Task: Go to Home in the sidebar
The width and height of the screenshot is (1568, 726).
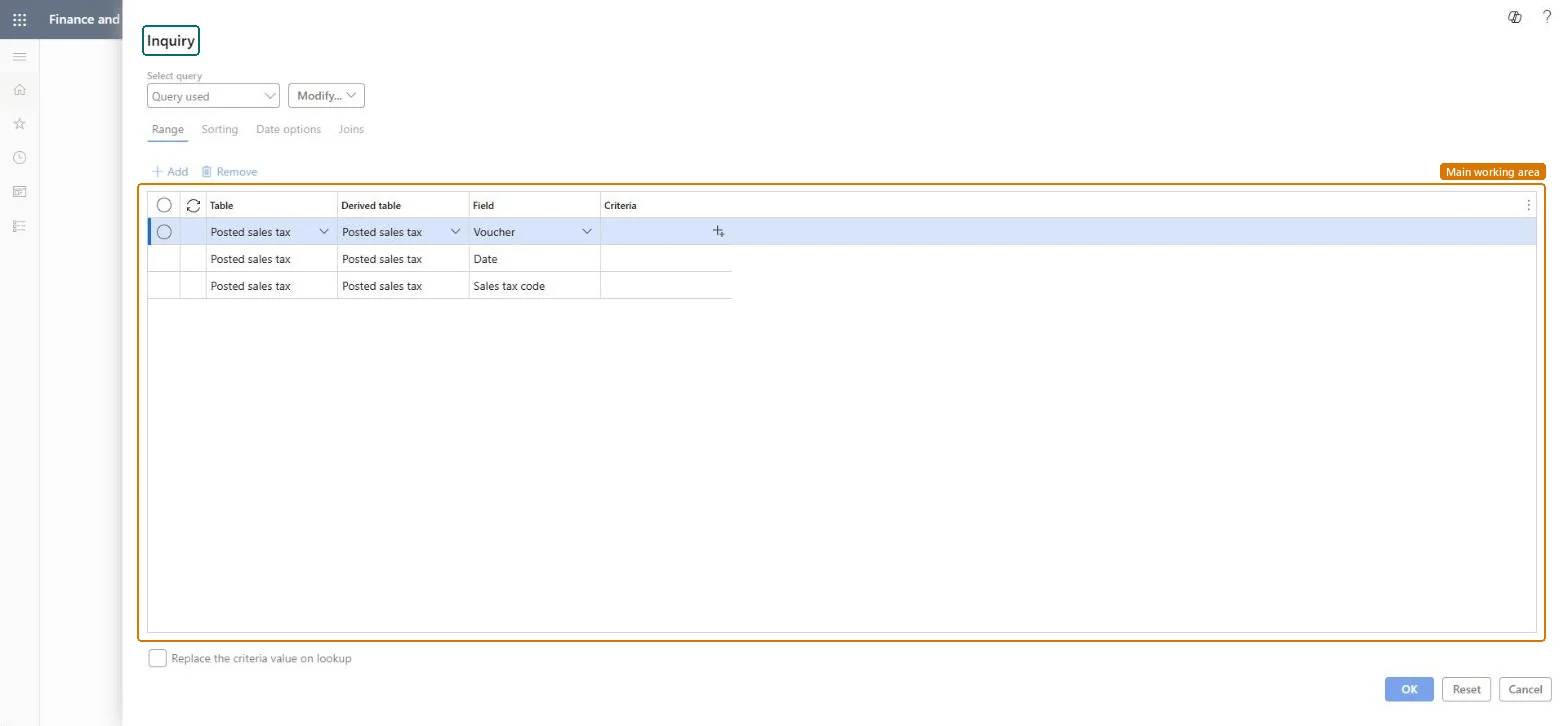Action: pos(19,90)
